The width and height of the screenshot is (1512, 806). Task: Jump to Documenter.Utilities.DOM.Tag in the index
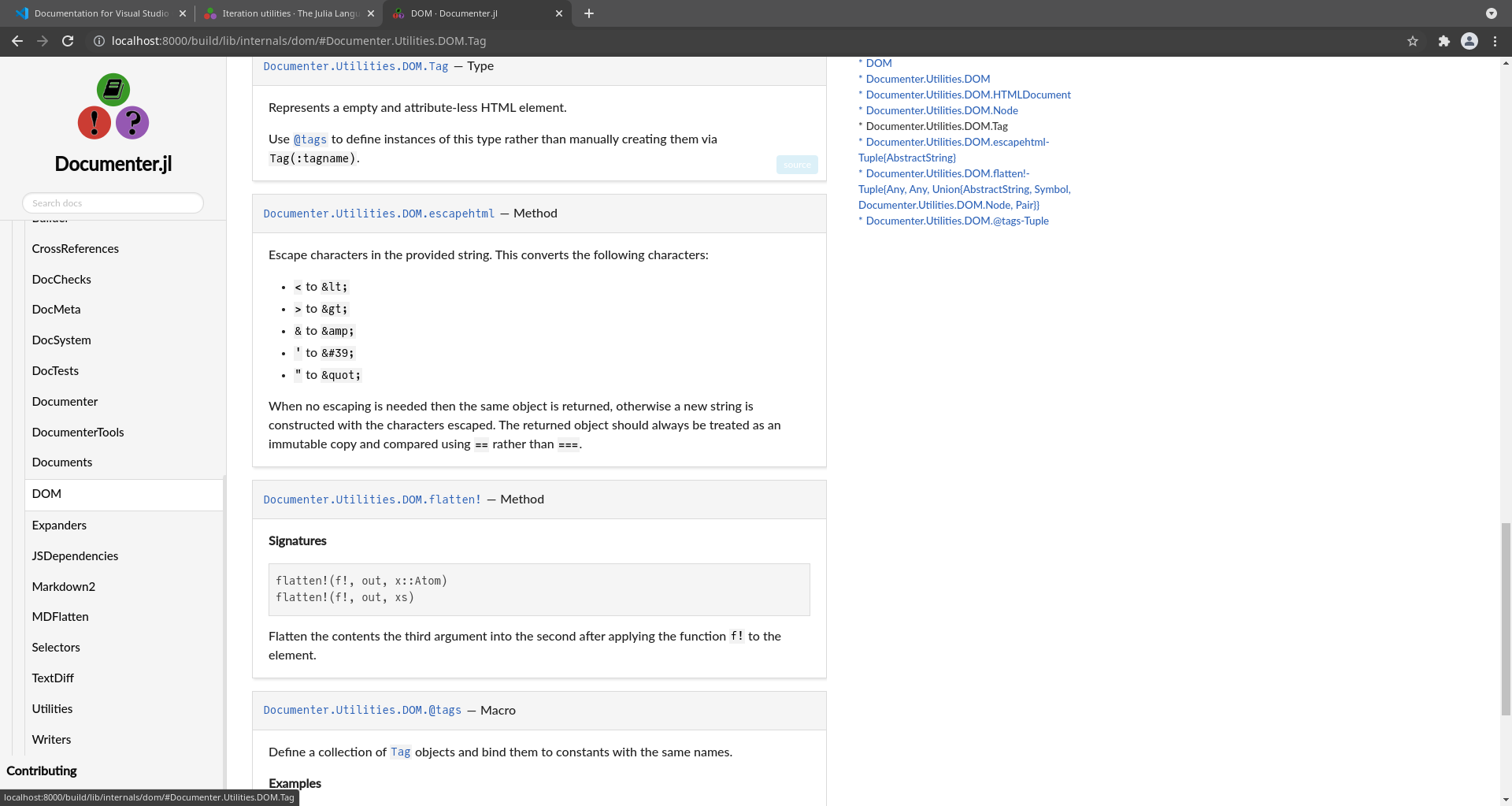937,126
